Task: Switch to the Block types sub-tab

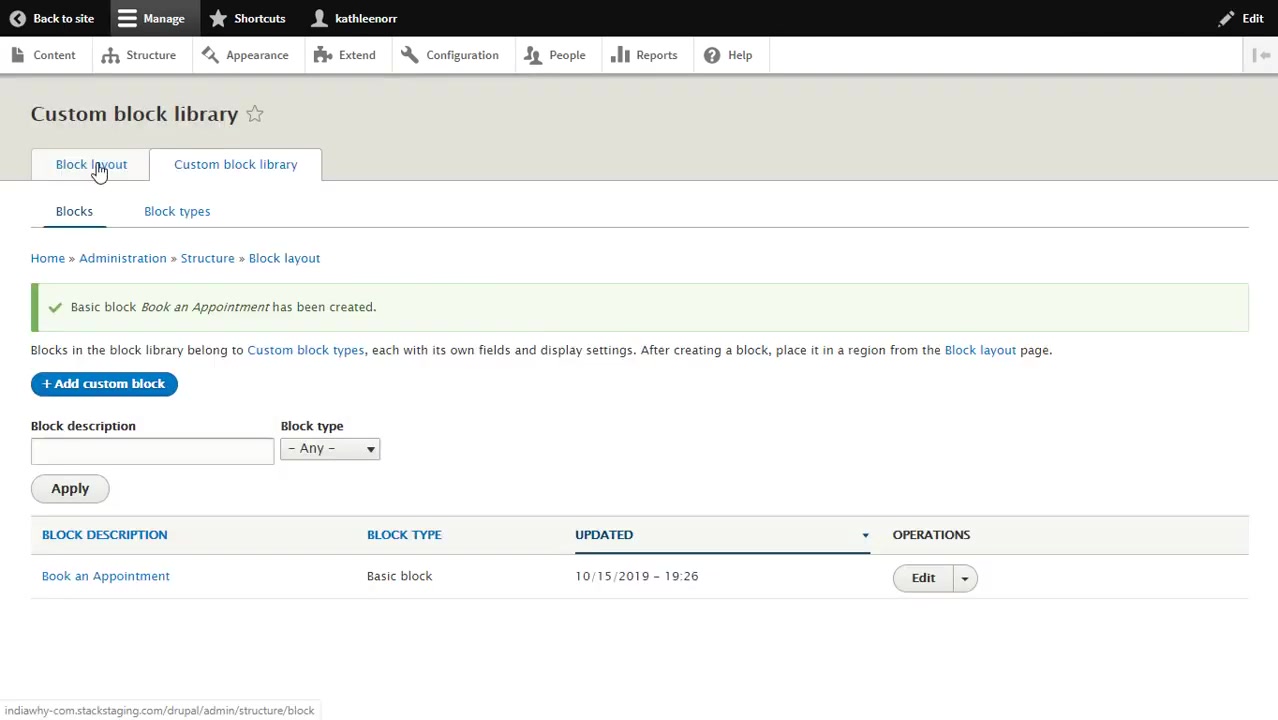Action: coord(177,211)
